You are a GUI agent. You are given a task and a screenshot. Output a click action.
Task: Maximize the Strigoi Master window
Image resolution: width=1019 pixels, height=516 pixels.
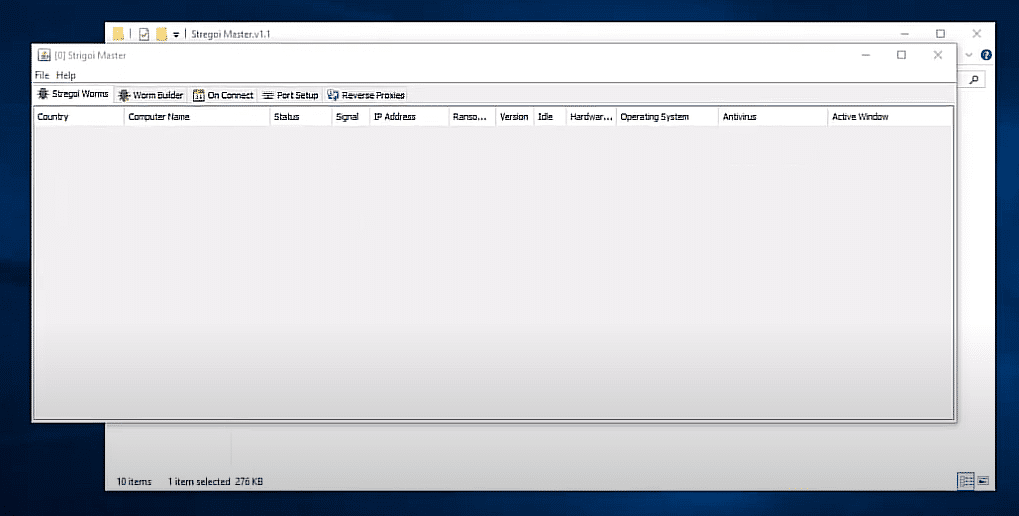[901, 55]
